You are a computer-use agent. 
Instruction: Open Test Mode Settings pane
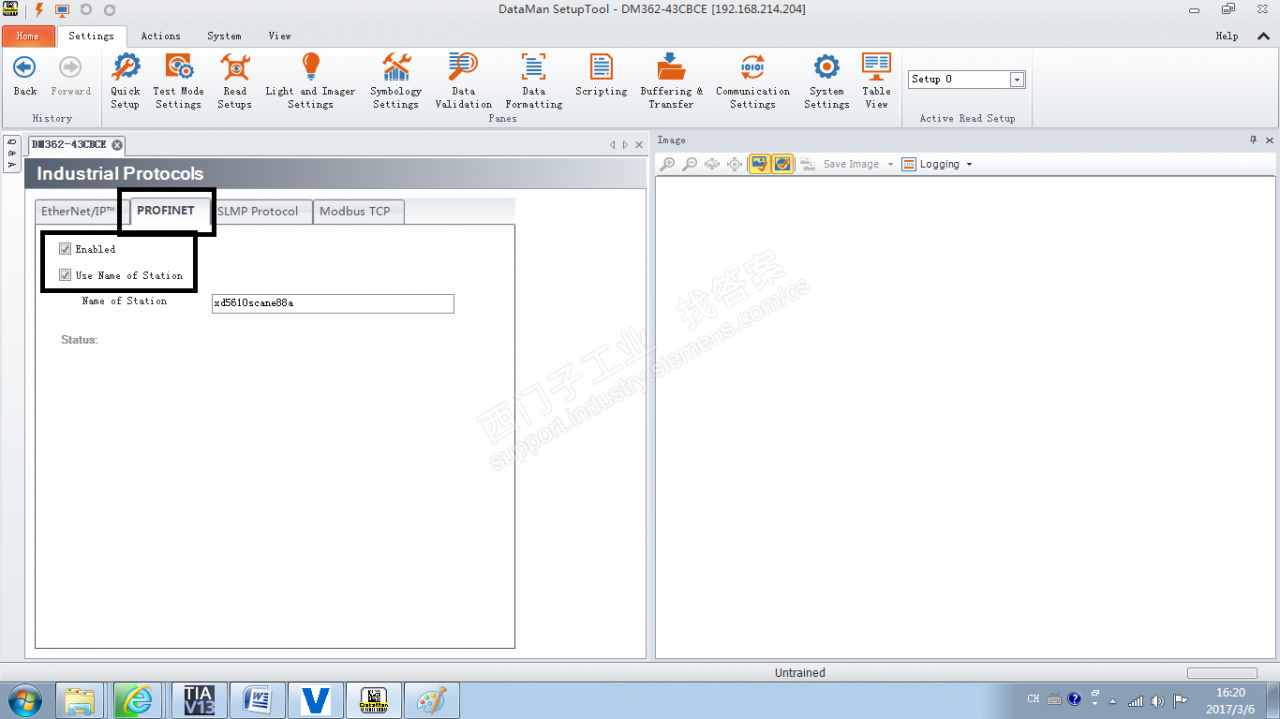(178, 81)
